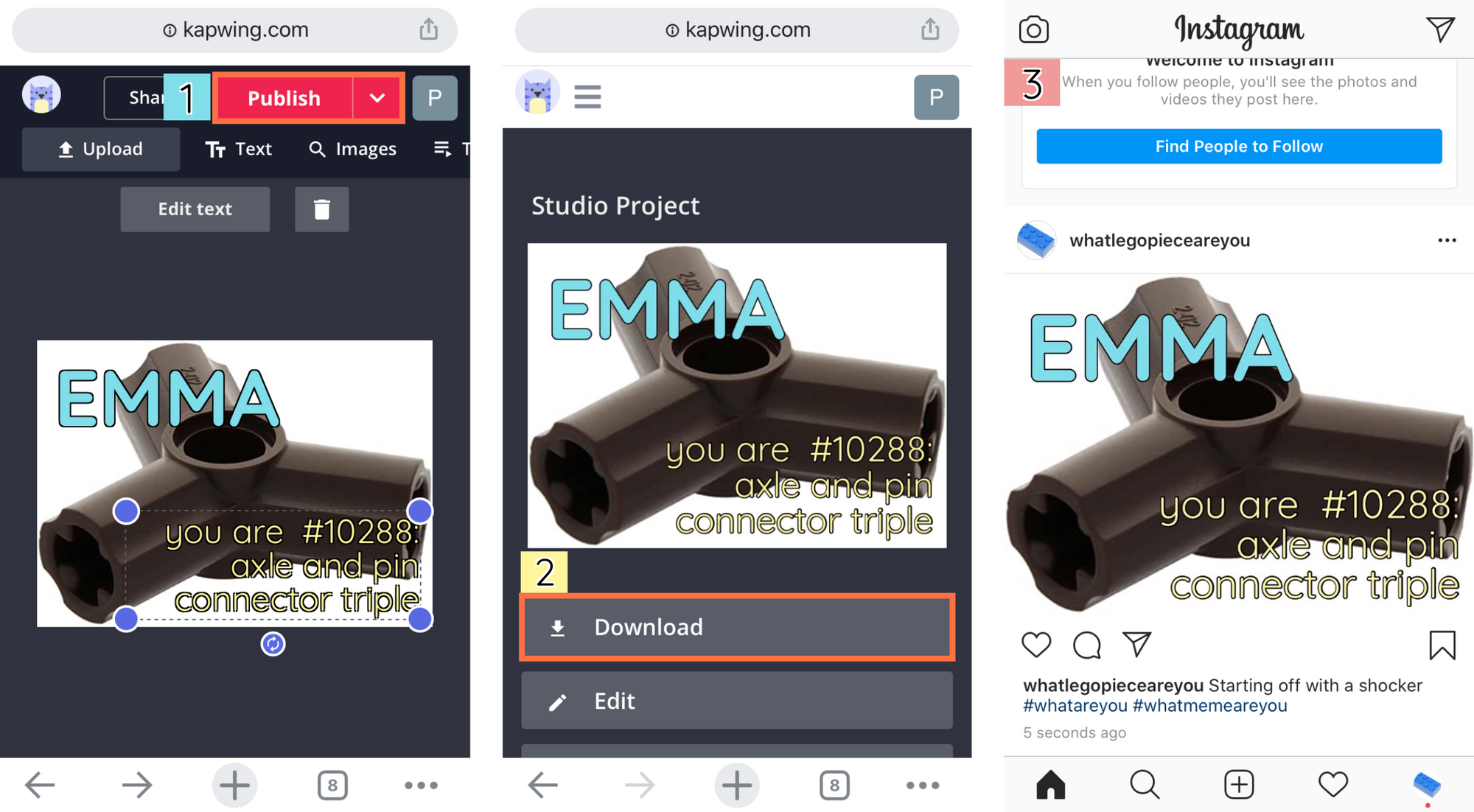Click the red Publish button

[284, 98]
